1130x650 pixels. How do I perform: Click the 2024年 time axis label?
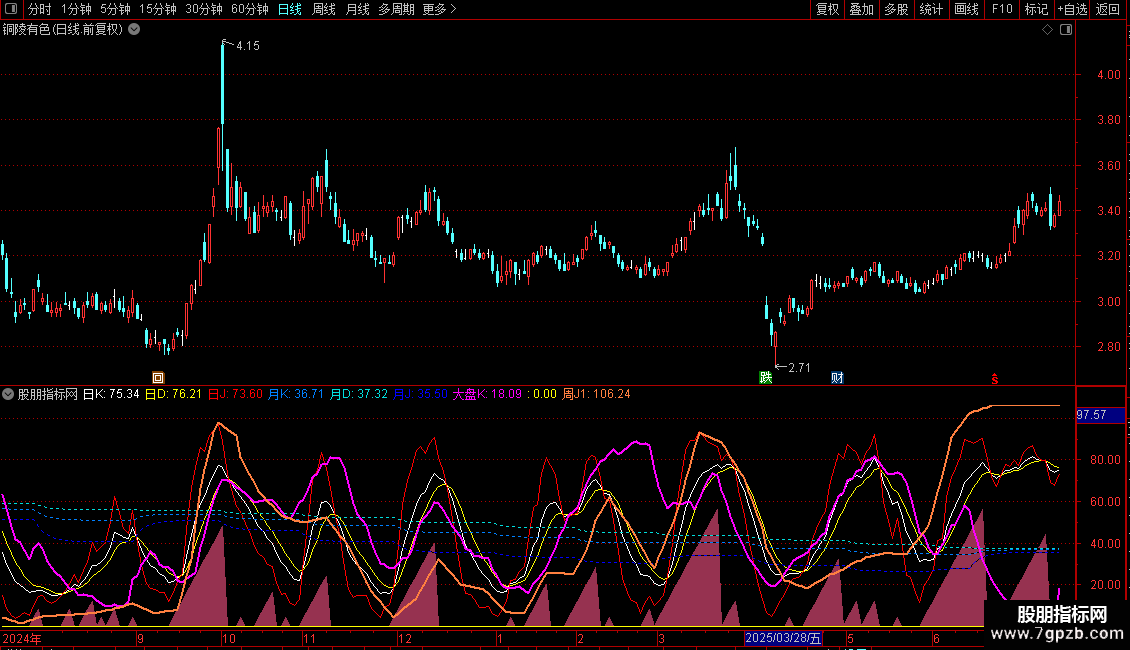tap(22, 638)
